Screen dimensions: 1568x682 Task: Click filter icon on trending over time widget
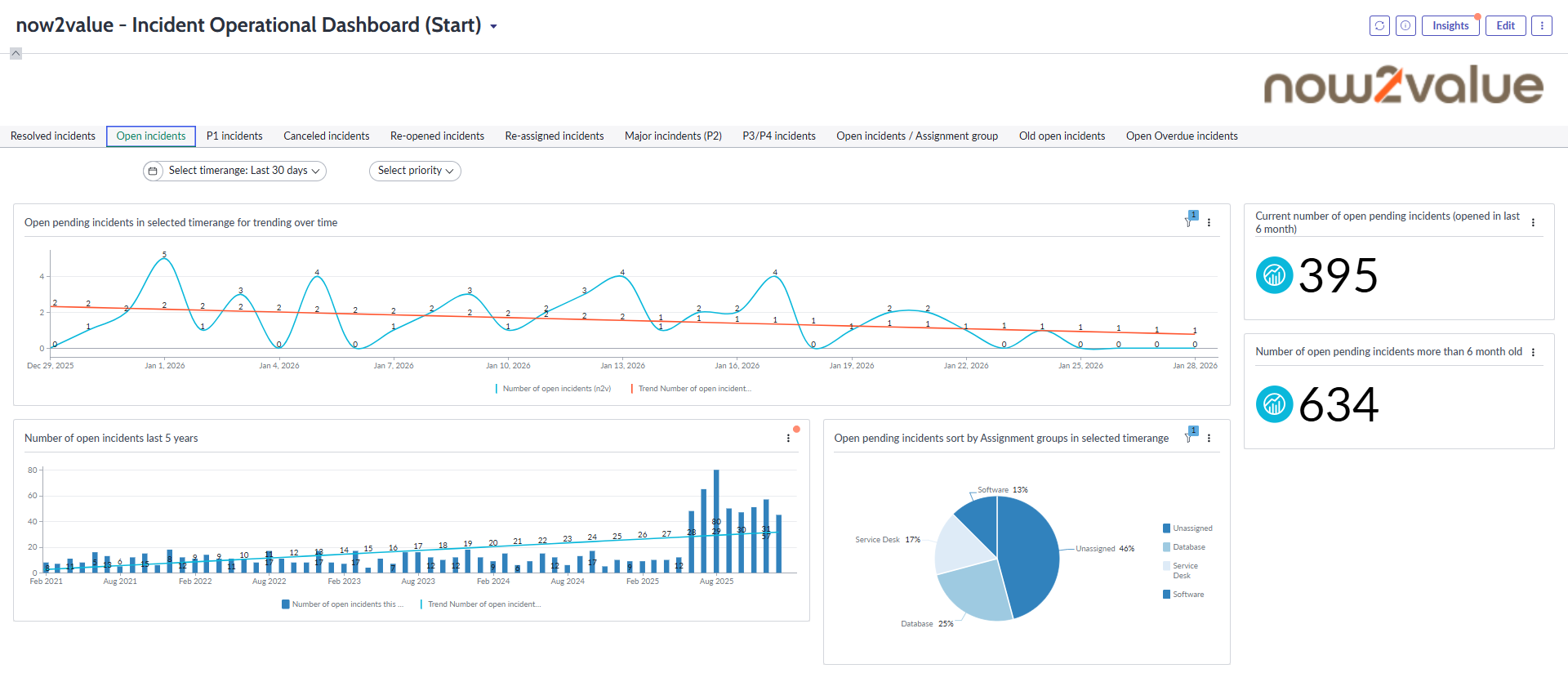tap(1190, 221)
